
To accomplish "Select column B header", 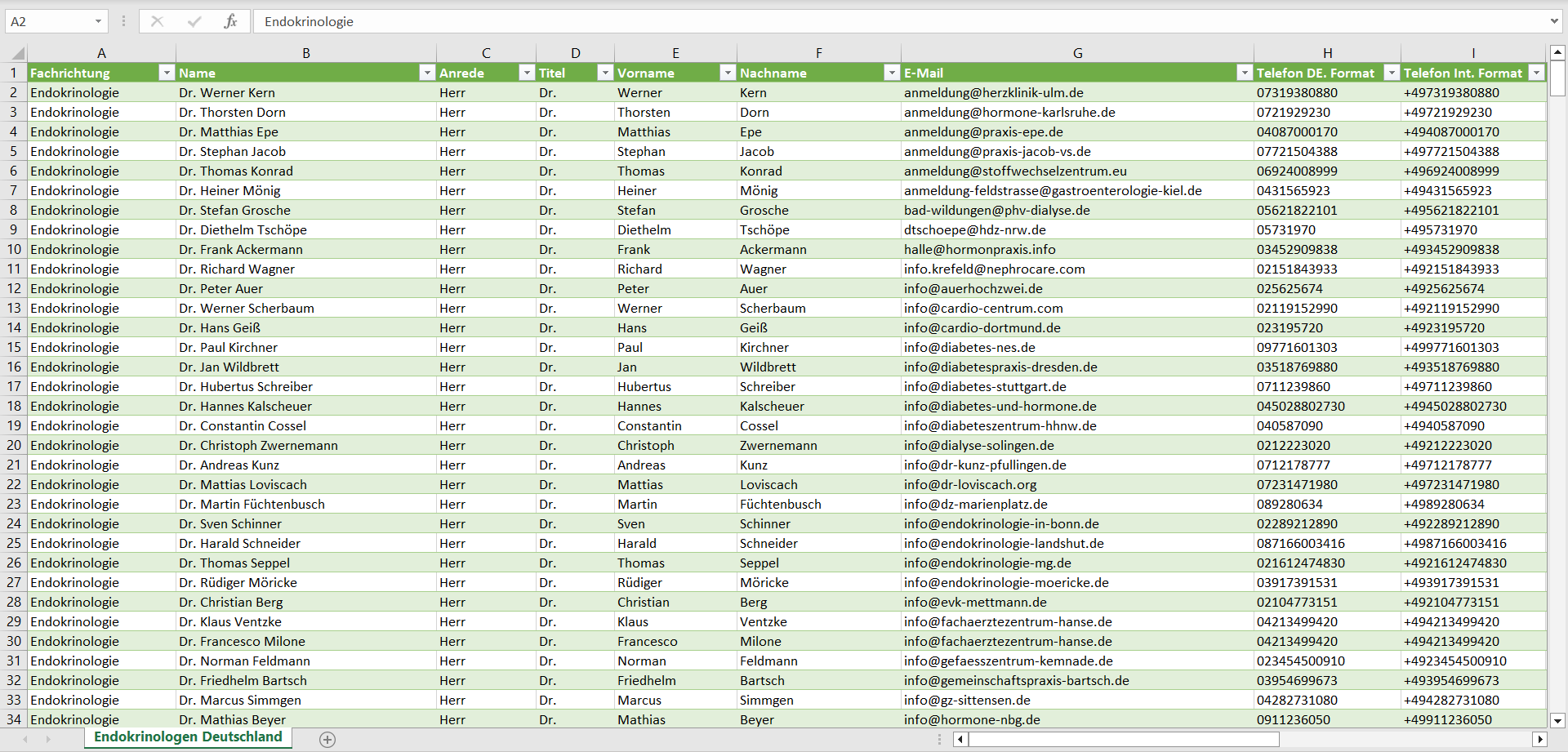I will coord(306,53).
